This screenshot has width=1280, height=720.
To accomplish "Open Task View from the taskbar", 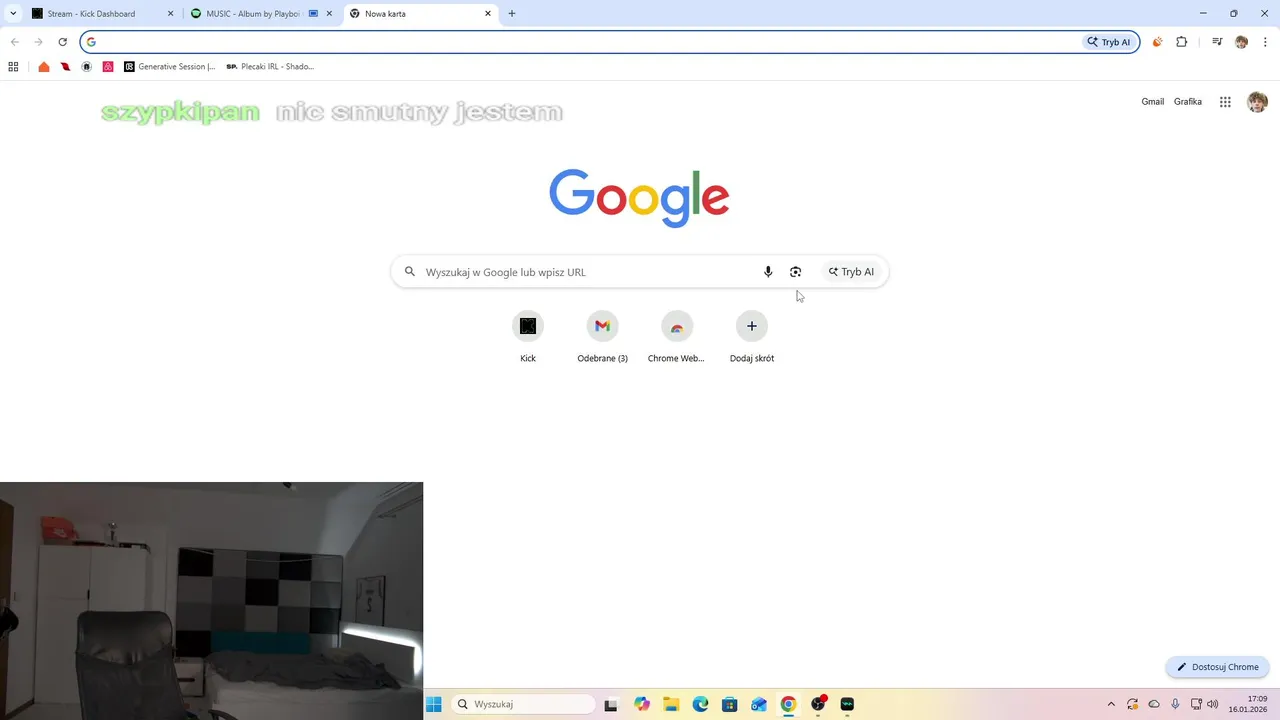I will click(612, 704).
